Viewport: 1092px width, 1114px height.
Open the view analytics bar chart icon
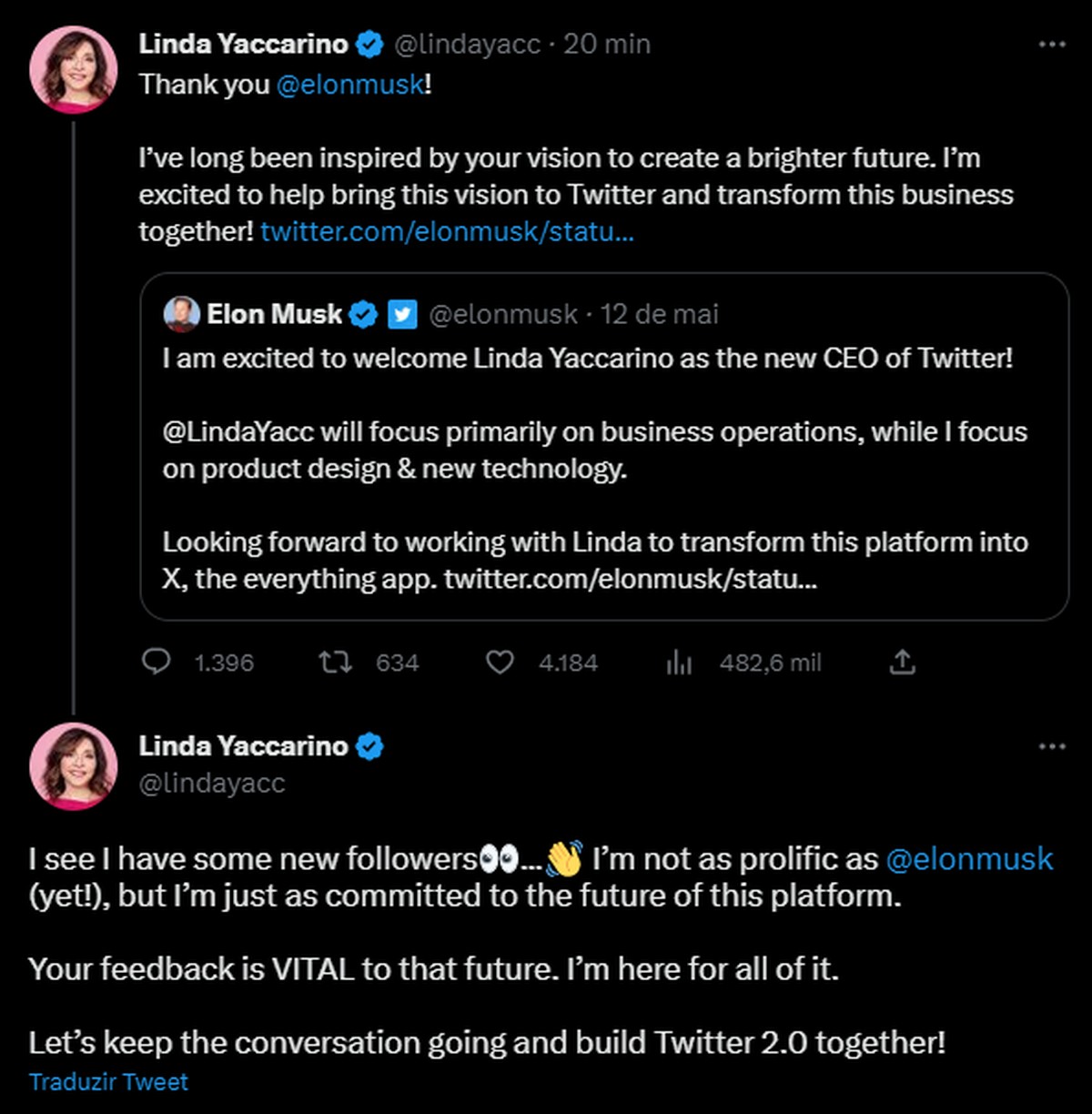[x=679, y=663]
